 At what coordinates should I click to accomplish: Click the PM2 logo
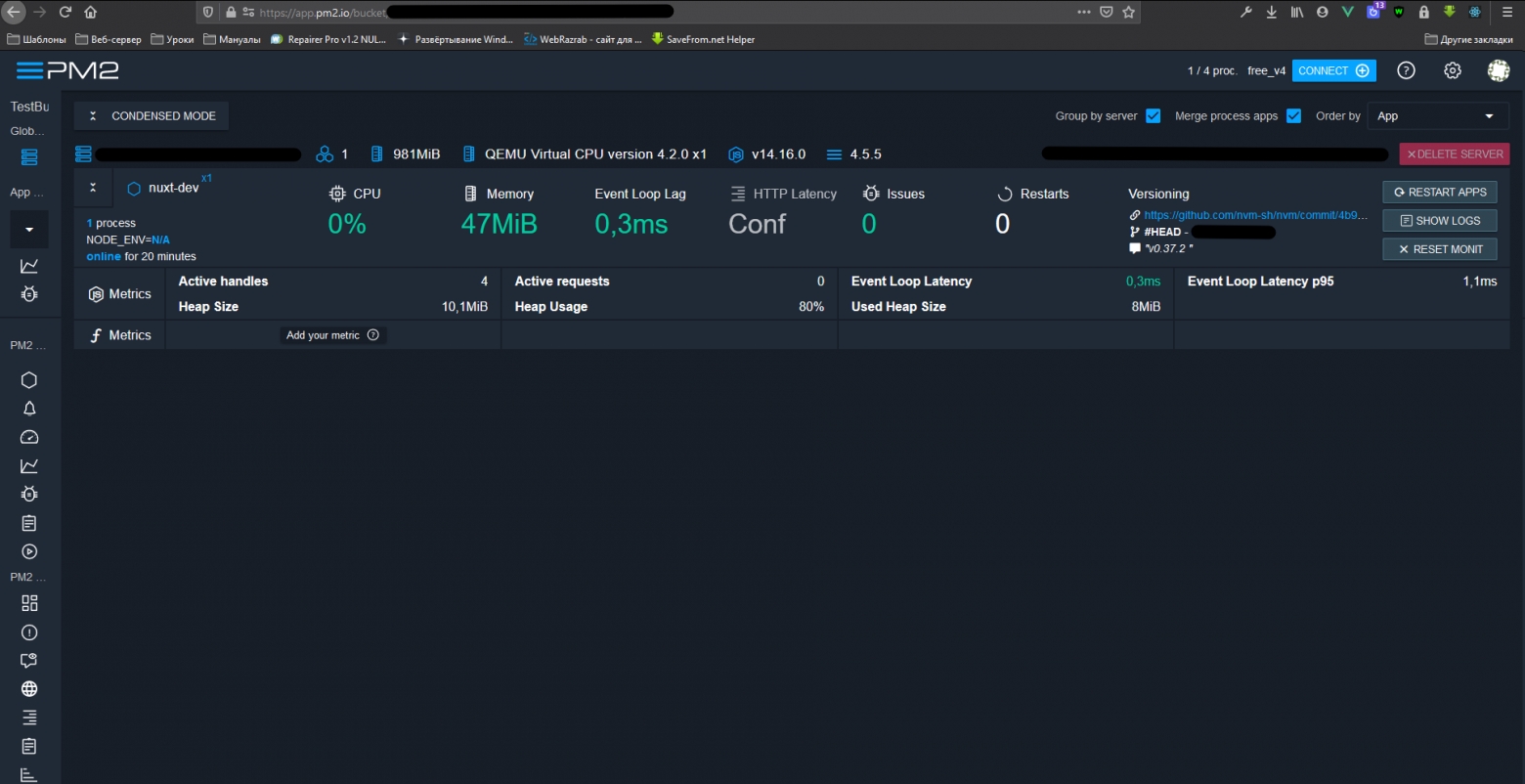pos(67,70)
